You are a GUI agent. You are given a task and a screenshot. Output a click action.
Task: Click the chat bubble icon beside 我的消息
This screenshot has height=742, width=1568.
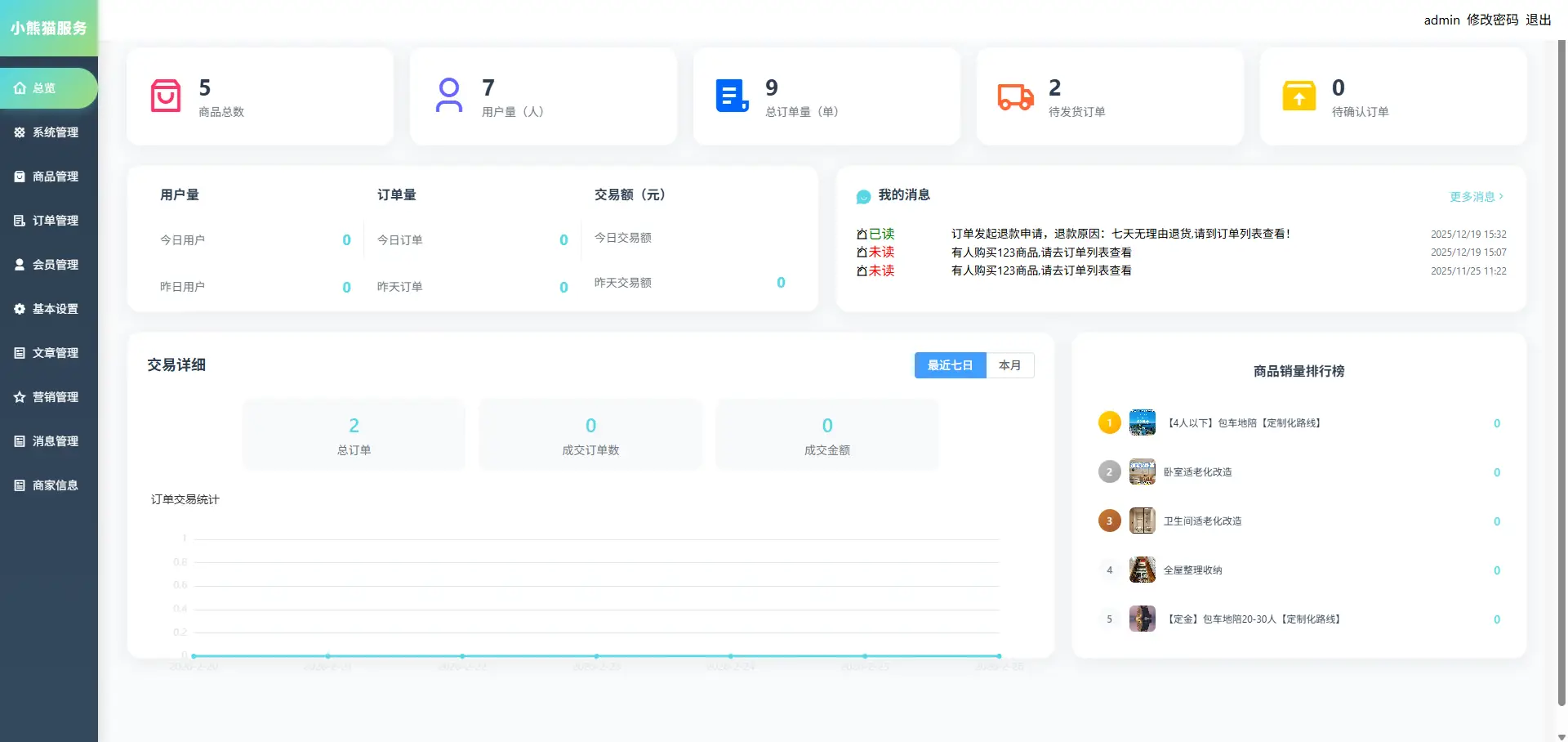[863, 196]
